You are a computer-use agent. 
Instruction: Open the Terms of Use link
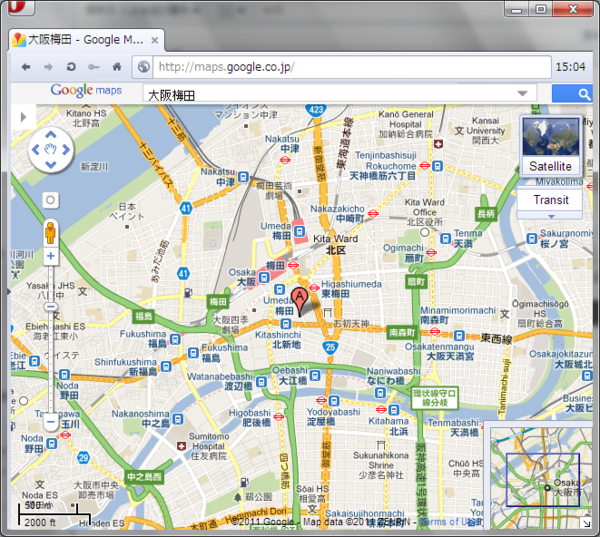[x=450, y=522]
